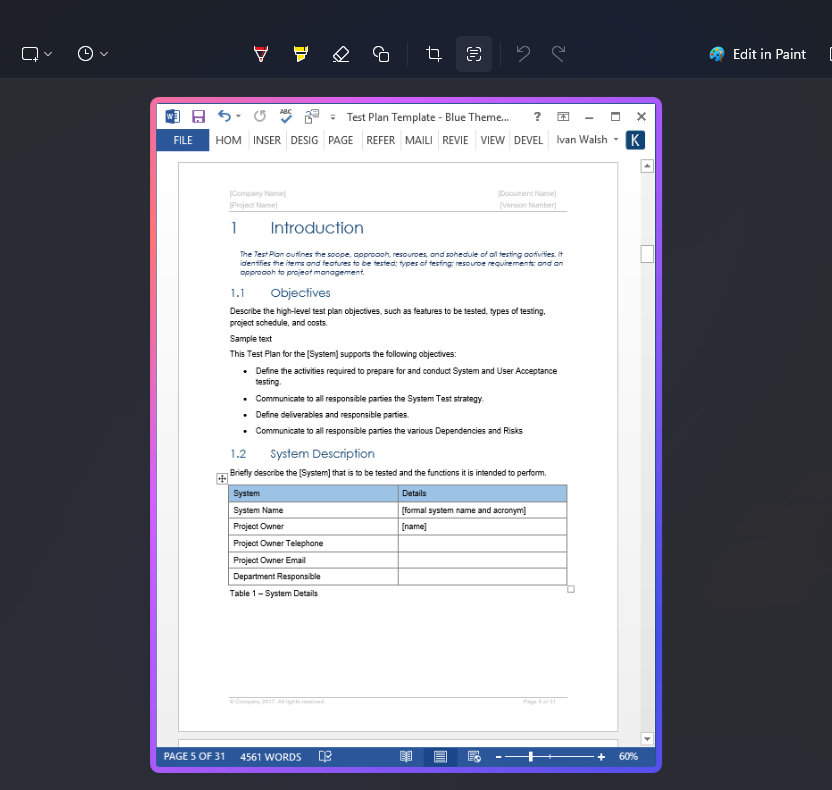
Task: Select the red ballpoint pen tool
Action: click(261, 54)
